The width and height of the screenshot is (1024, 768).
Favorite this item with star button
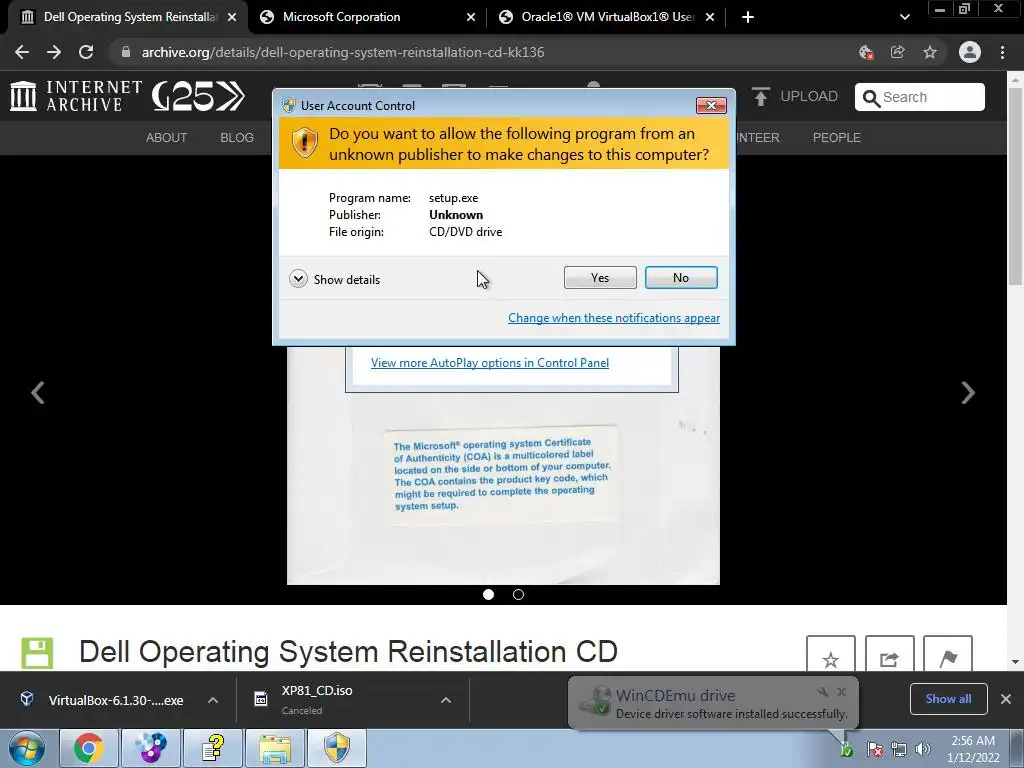pos(830,654)
